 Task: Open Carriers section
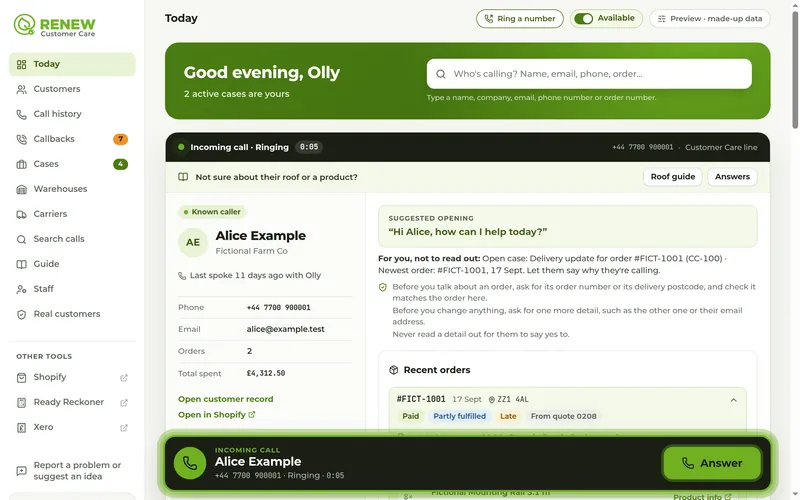coord(72,214)
